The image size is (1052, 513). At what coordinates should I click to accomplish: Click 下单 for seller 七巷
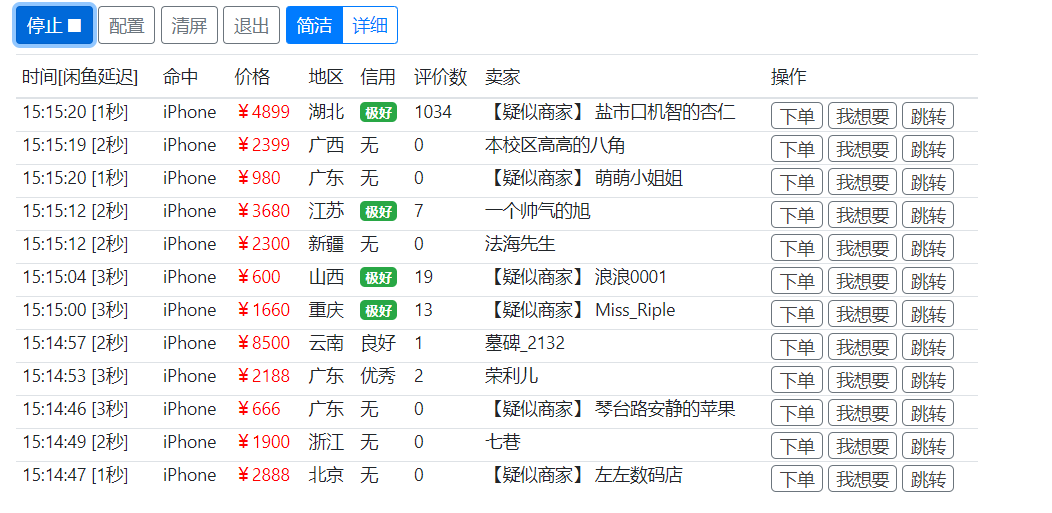click(796, 446)
